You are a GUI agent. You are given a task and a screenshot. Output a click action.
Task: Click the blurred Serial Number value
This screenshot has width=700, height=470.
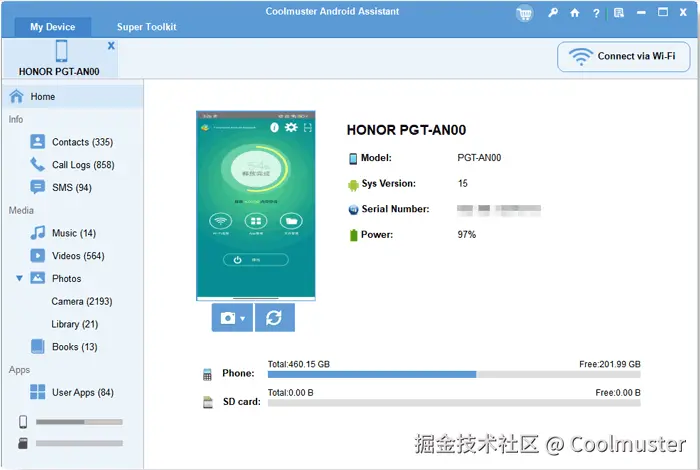(x=499, y=210)
